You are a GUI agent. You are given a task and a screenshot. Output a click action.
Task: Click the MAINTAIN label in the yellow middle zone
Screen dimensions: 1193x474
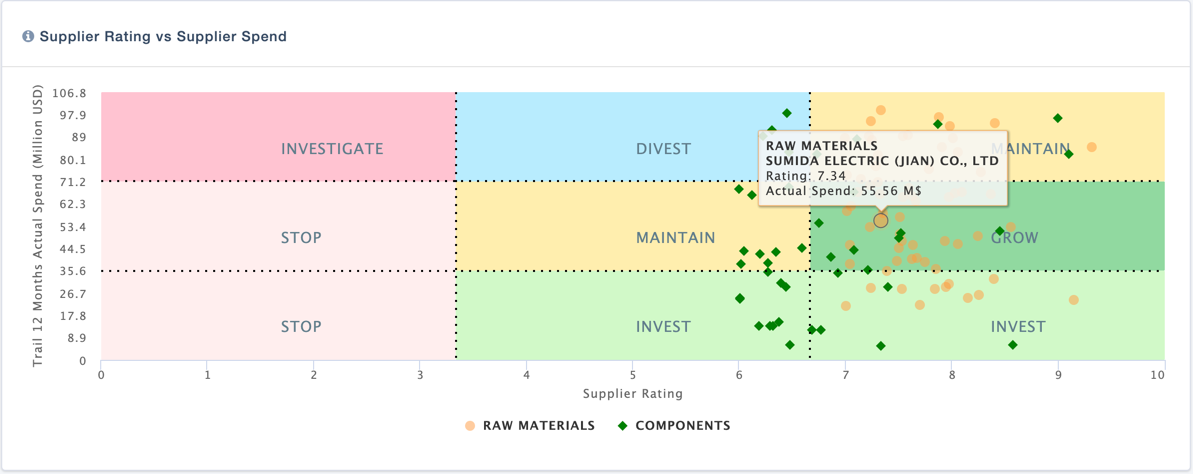point(676,238)
